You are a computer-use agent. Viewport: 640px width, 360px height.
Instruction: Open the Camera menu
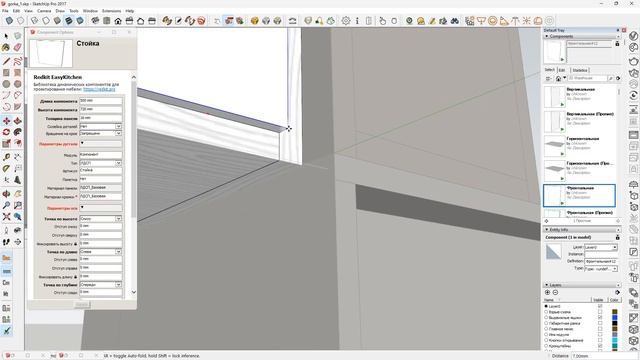point(44,11)
